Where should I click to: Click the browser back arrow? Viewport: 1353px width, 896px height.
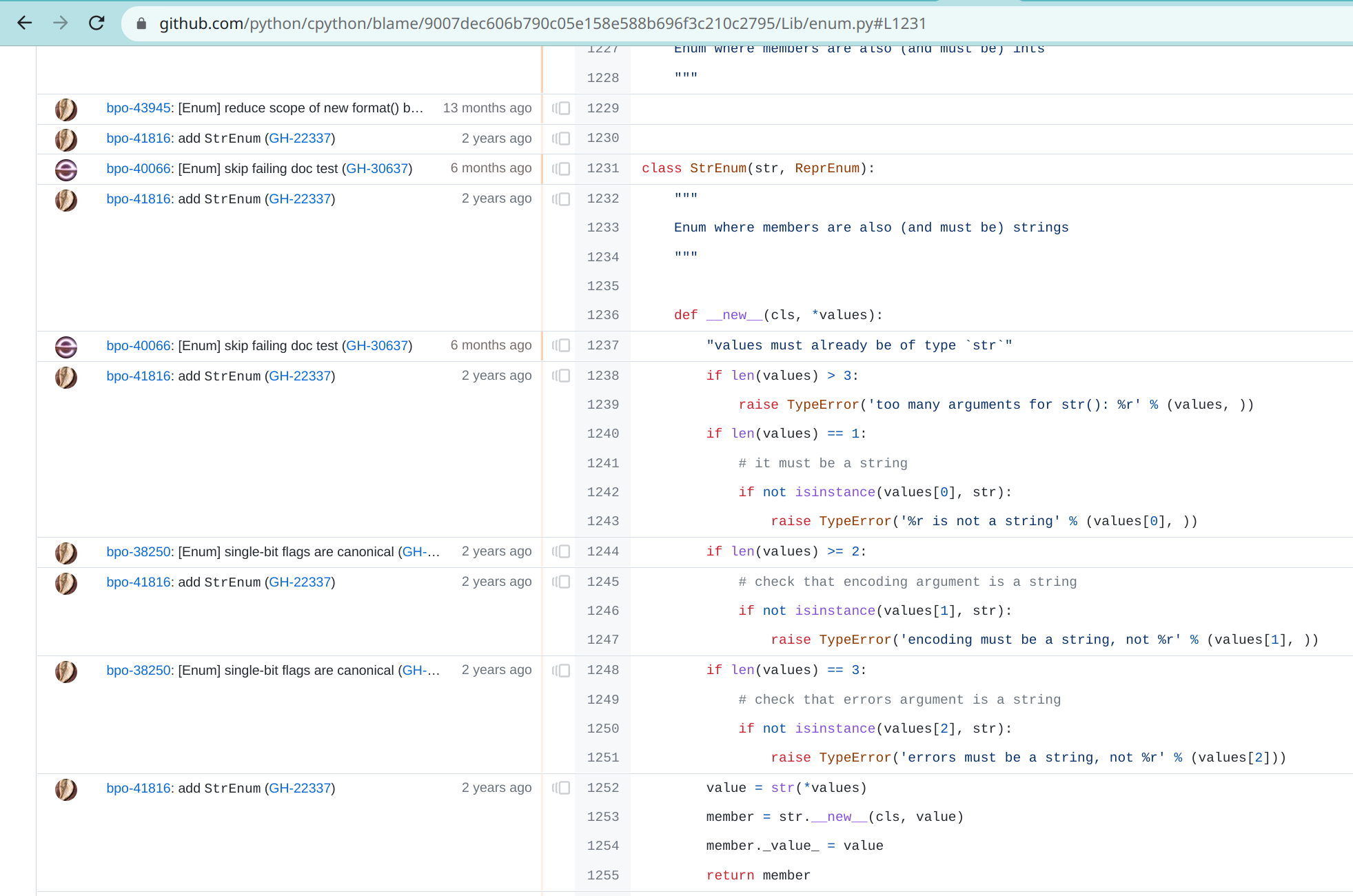pos(25,23)
